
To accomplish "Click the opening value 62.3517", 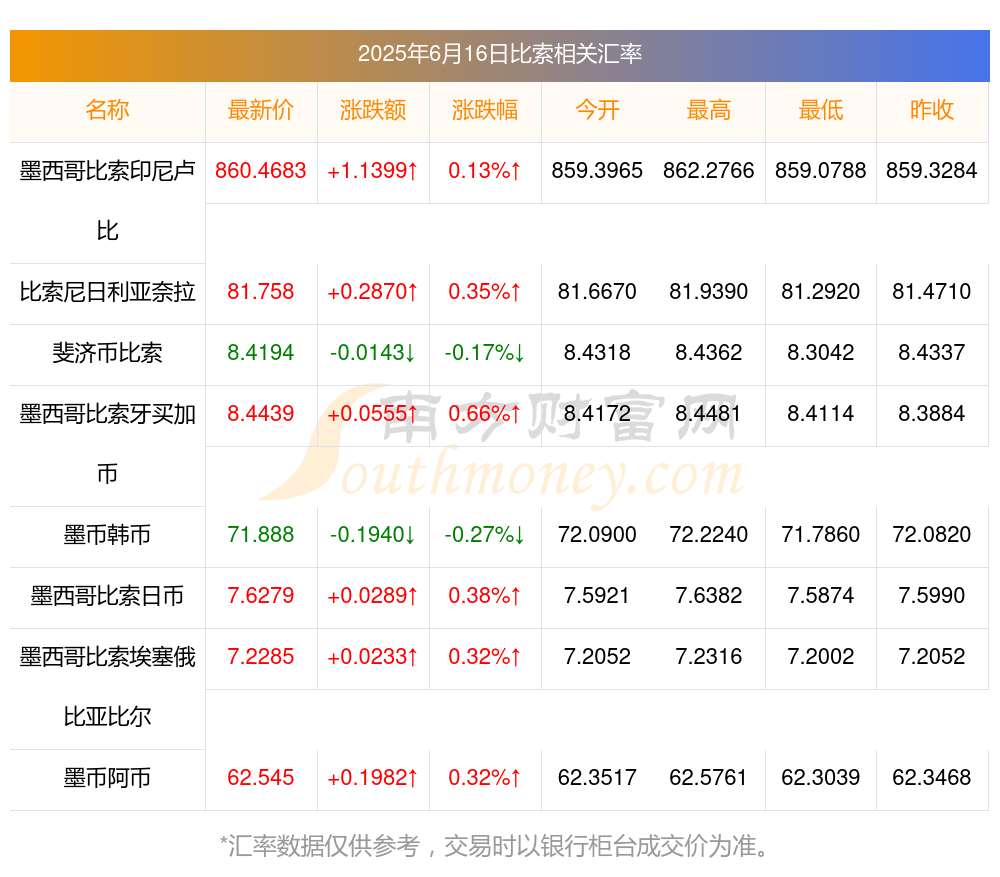I will (597, 778).
